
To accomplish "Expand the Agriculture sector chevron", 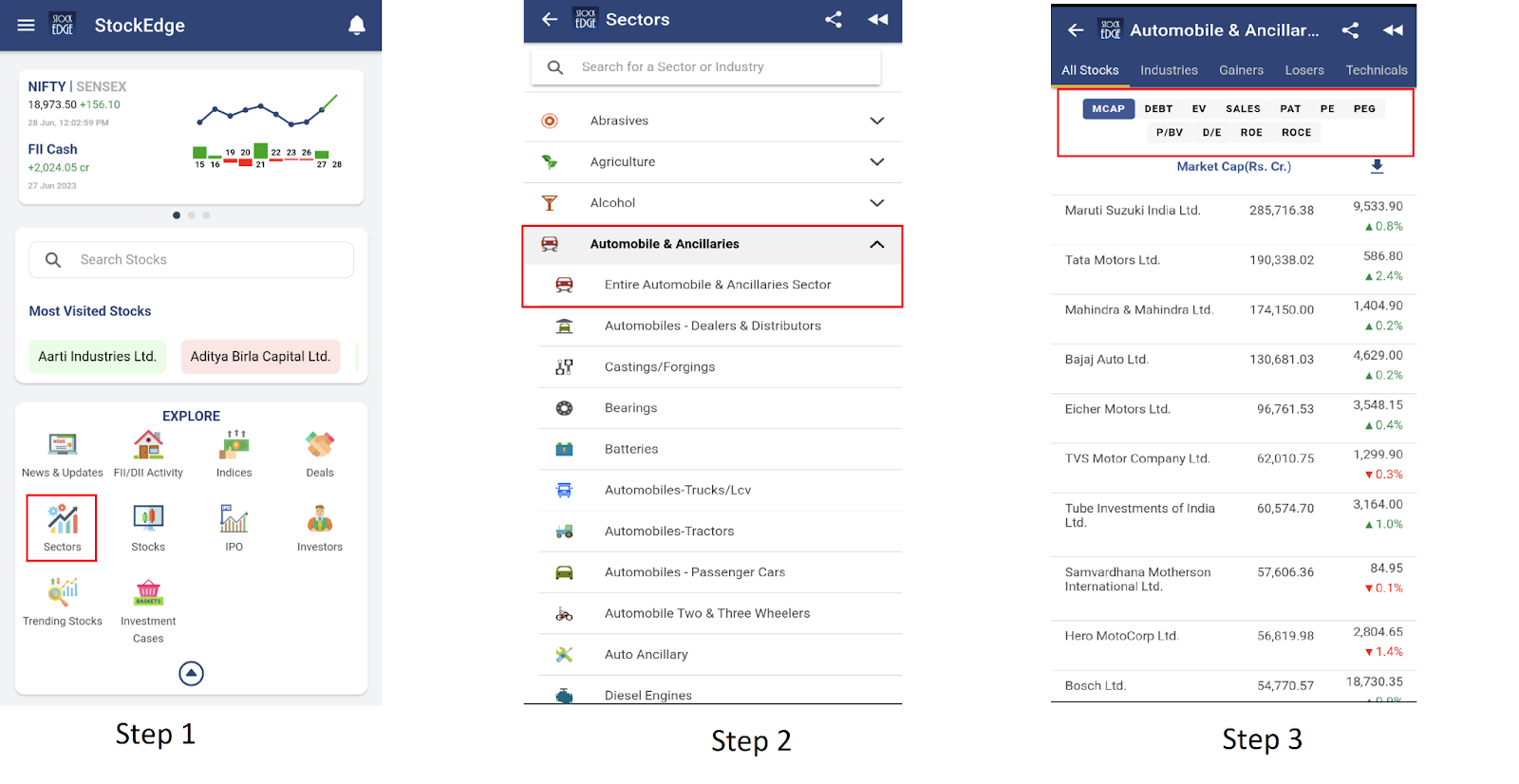I will click(x=877, y=161).
